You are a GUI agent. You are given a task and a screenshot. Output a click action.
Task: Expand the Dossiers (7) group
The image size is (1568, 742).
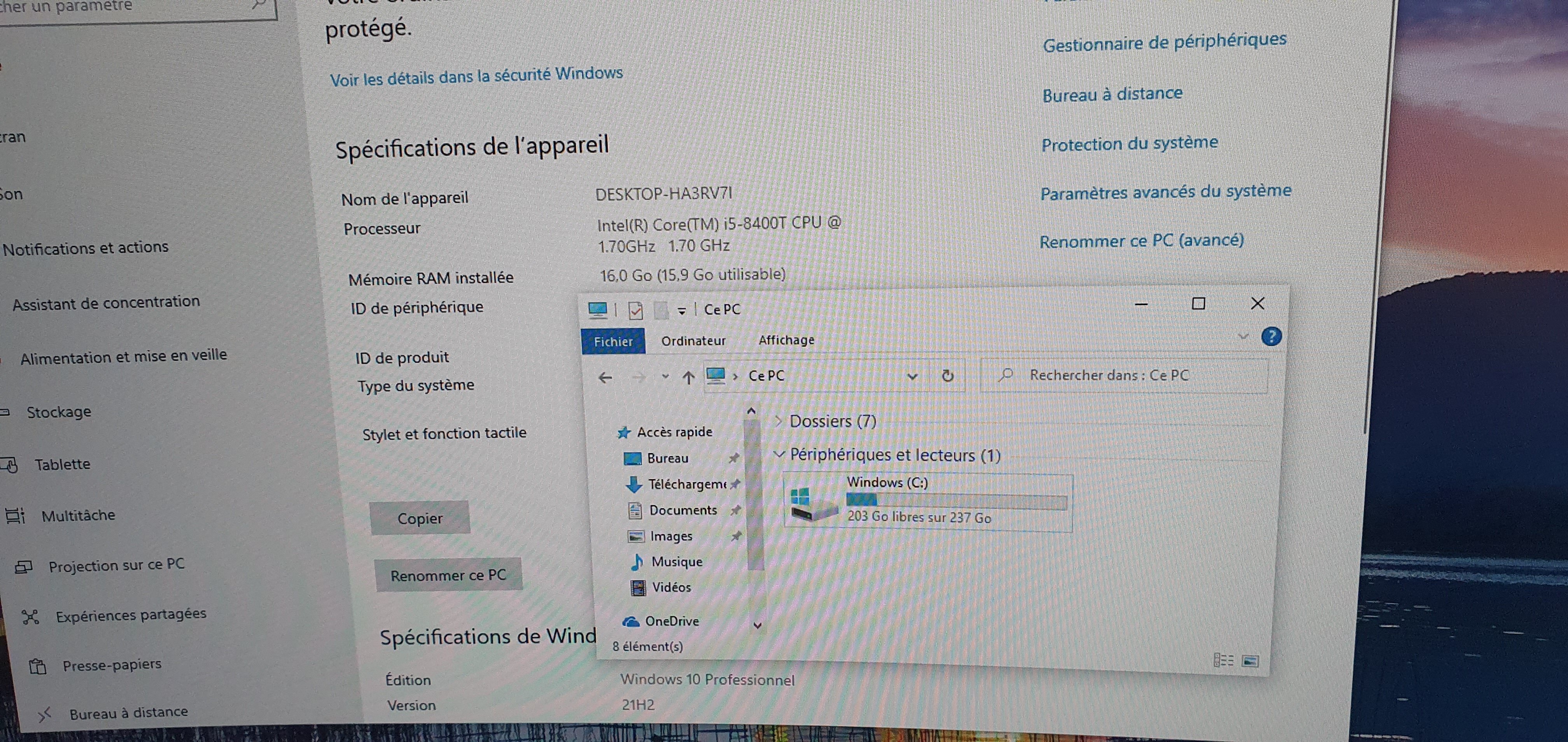(778, 421)
